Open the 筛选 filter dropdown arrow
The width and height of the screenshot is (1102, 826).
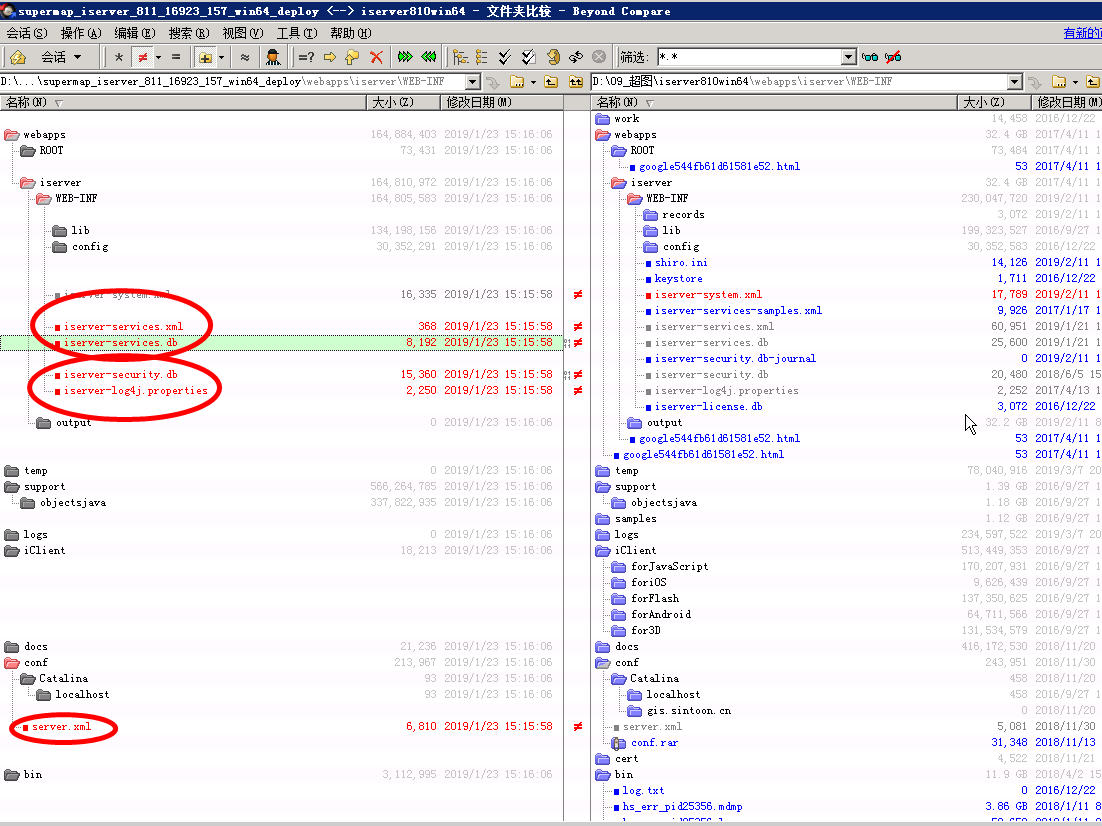click(849, 57)
